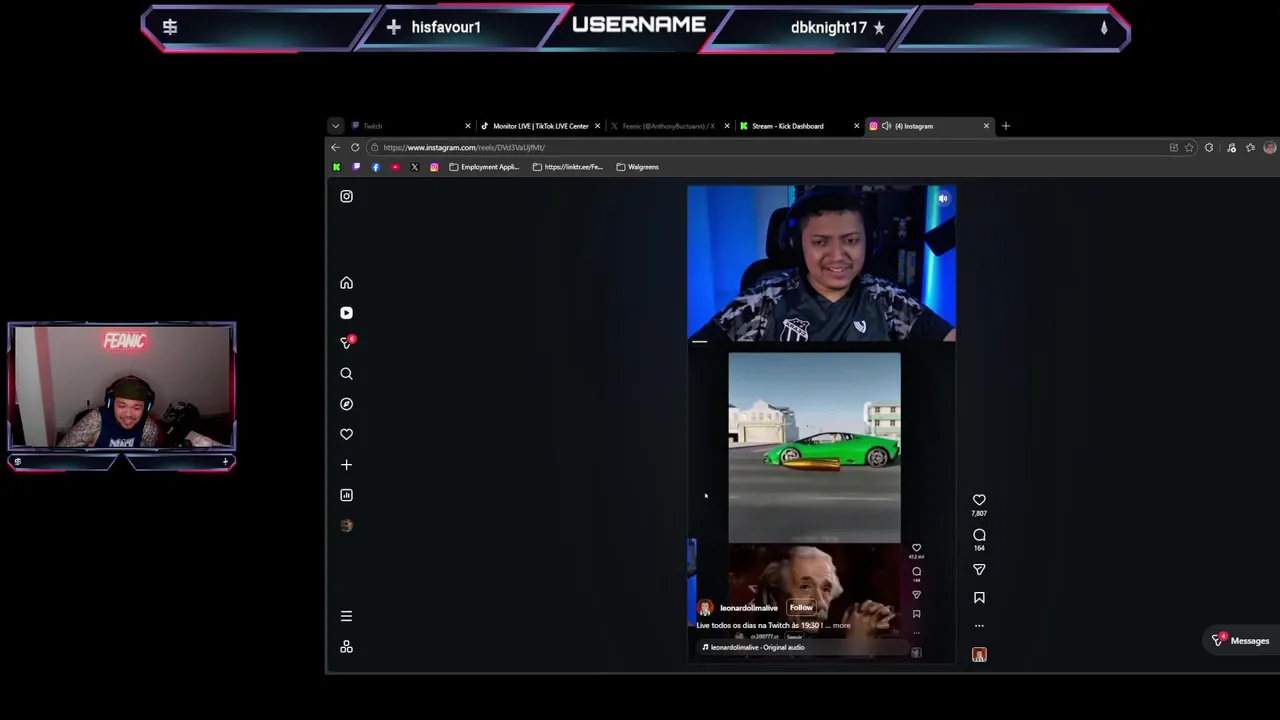Switch to the Feanic X tab
Screen dimensions: 1280x720
(x=668, y=126)
